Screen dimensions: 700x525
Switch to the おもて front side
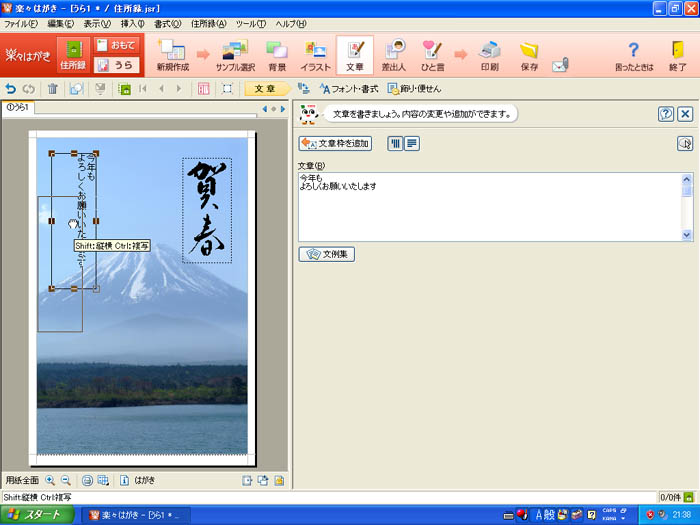(117, 45)
